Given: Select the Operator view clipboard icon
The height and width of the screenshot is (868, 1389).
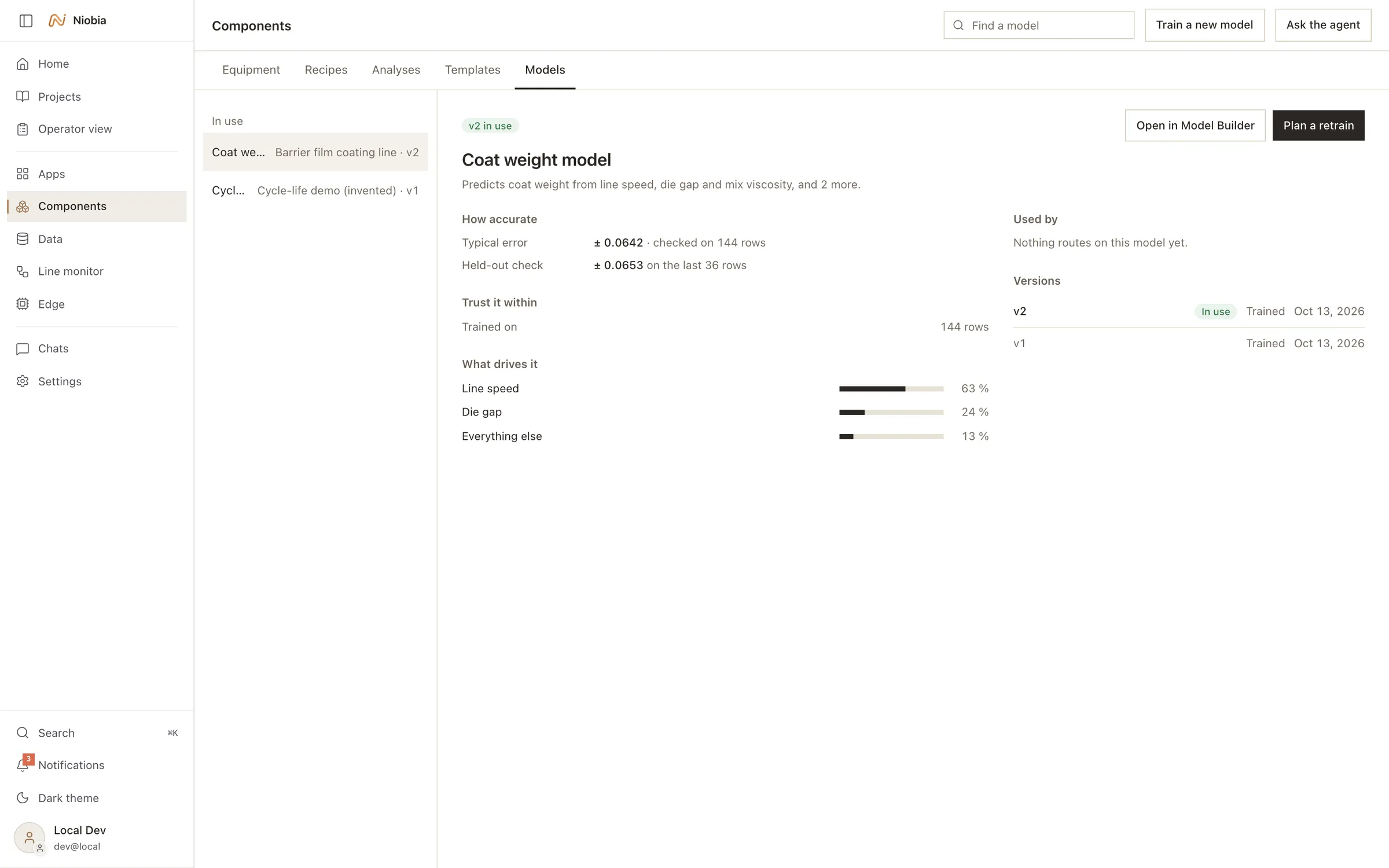Looking at the screenshot, I should tap(23, 129).
